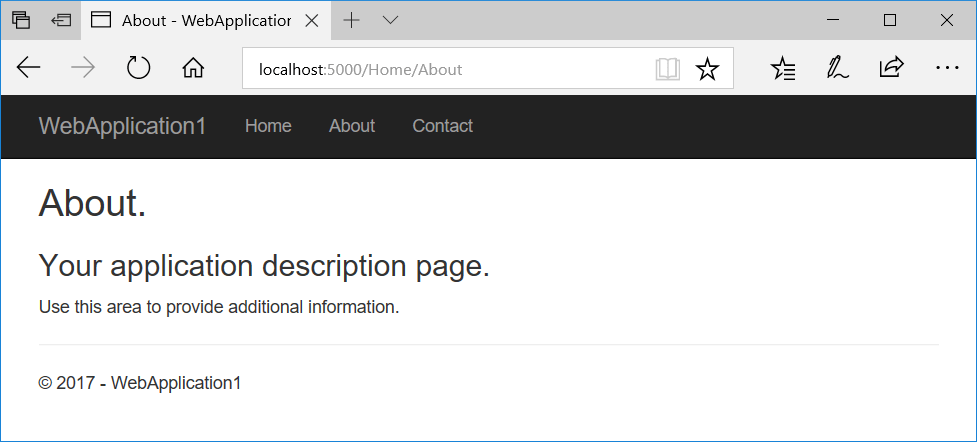Share this page
Viewport: 977px width, 442px height.
point(890,68)
